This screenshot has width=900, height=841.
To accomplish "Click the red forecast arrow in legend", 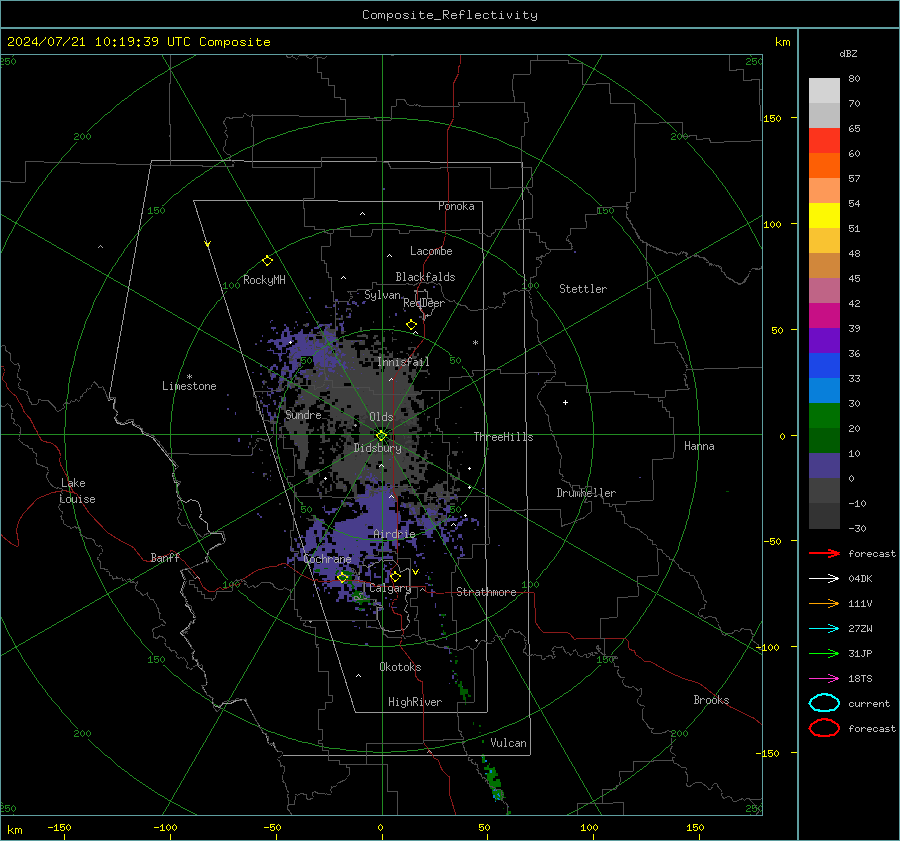I will pos(824,553).
